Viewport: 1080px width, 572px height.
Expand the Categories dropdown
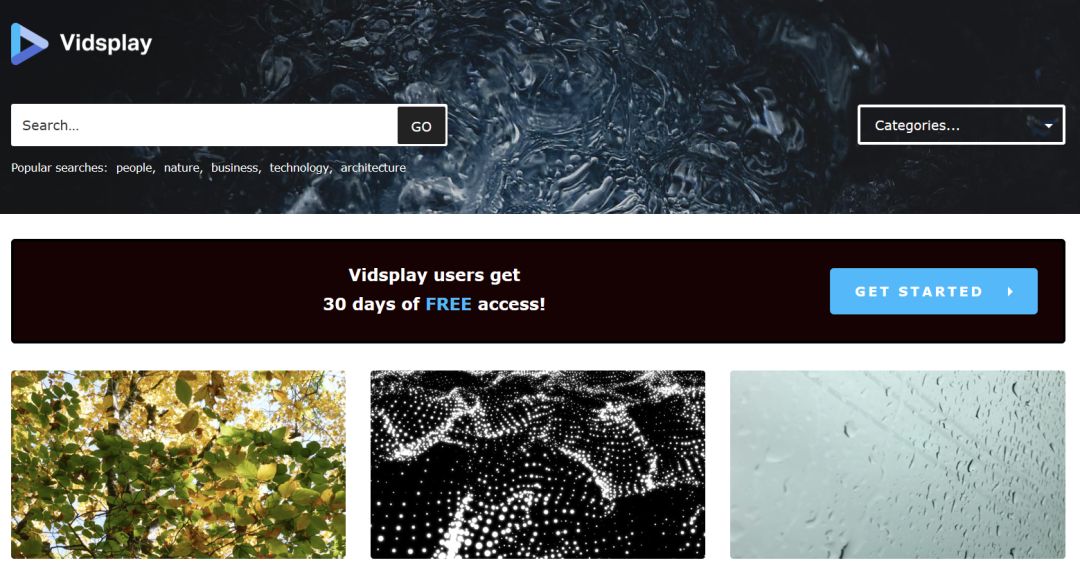961,125
